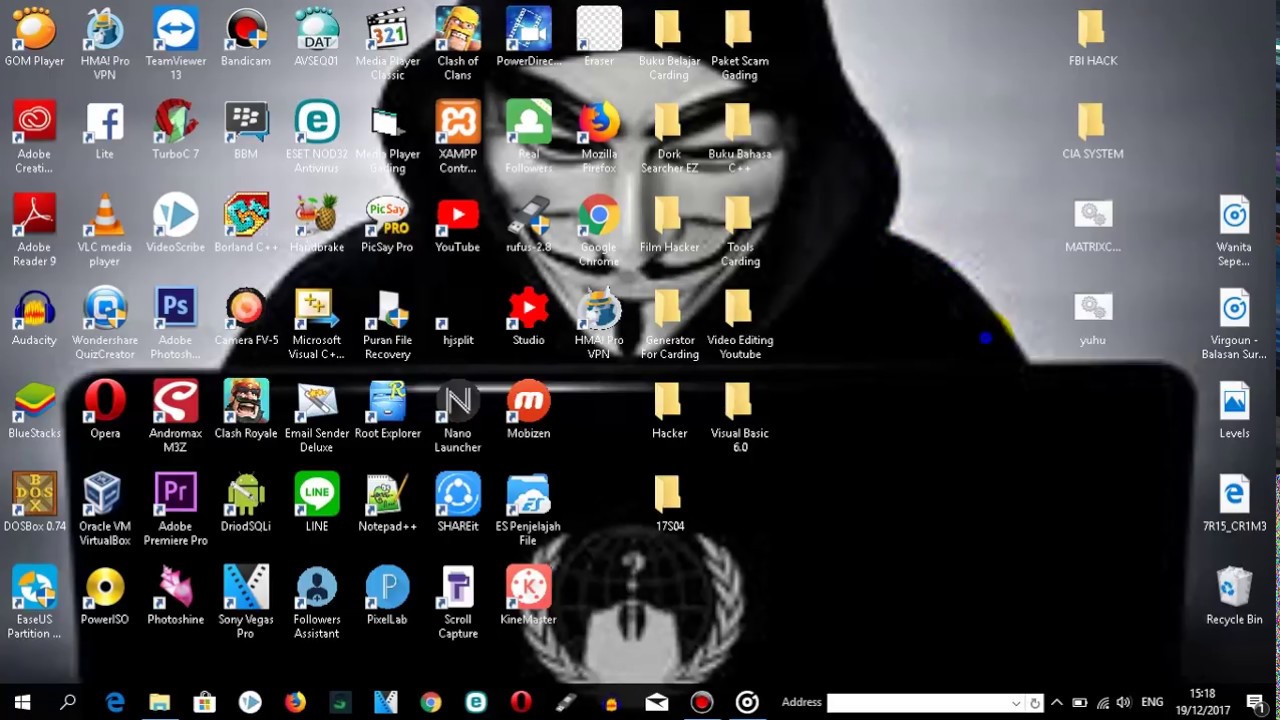Open Opera desktop shortcut

[x=105, y=409]
